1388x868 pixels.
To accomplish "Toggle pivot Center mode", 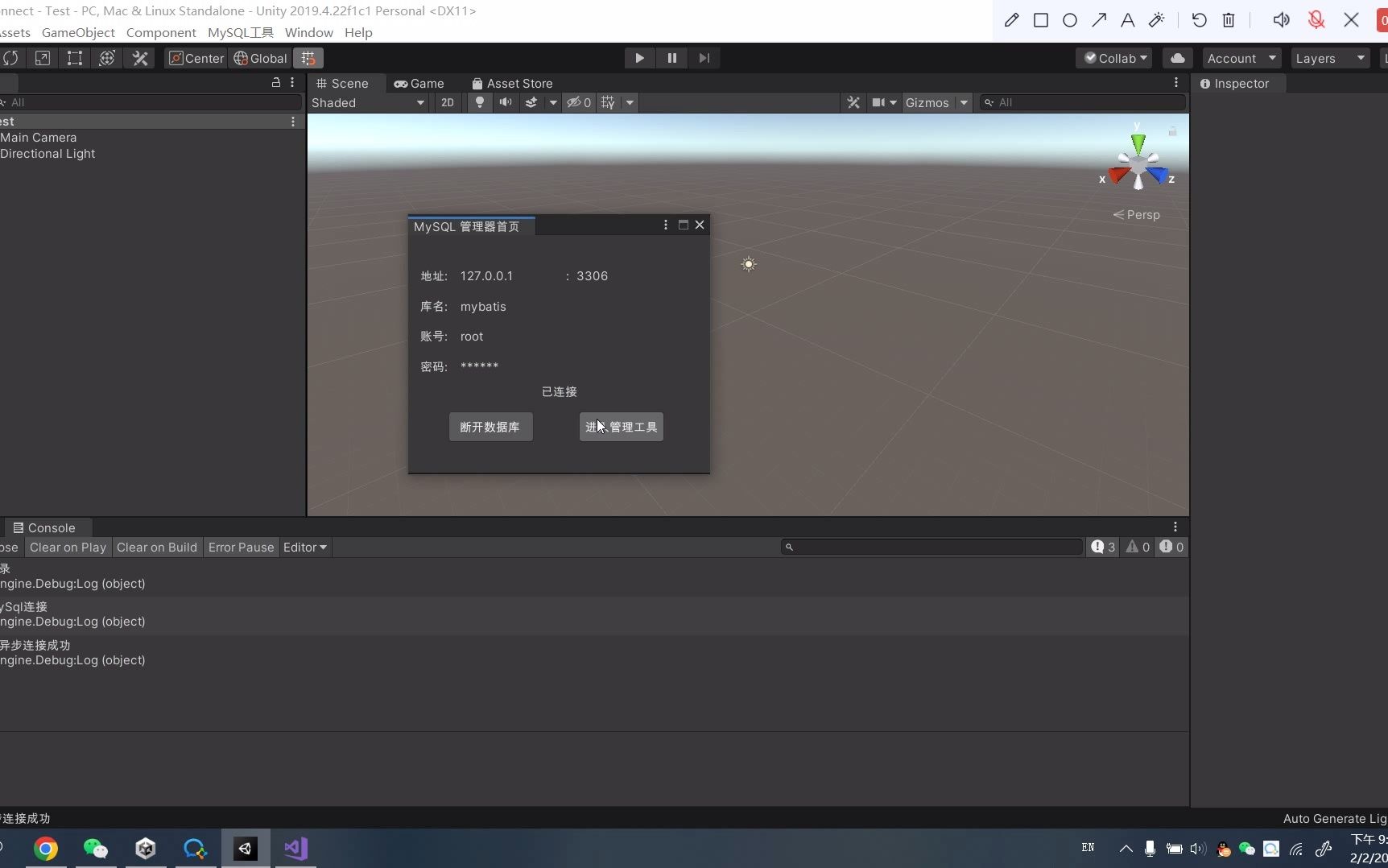I will tap(196, 58).
